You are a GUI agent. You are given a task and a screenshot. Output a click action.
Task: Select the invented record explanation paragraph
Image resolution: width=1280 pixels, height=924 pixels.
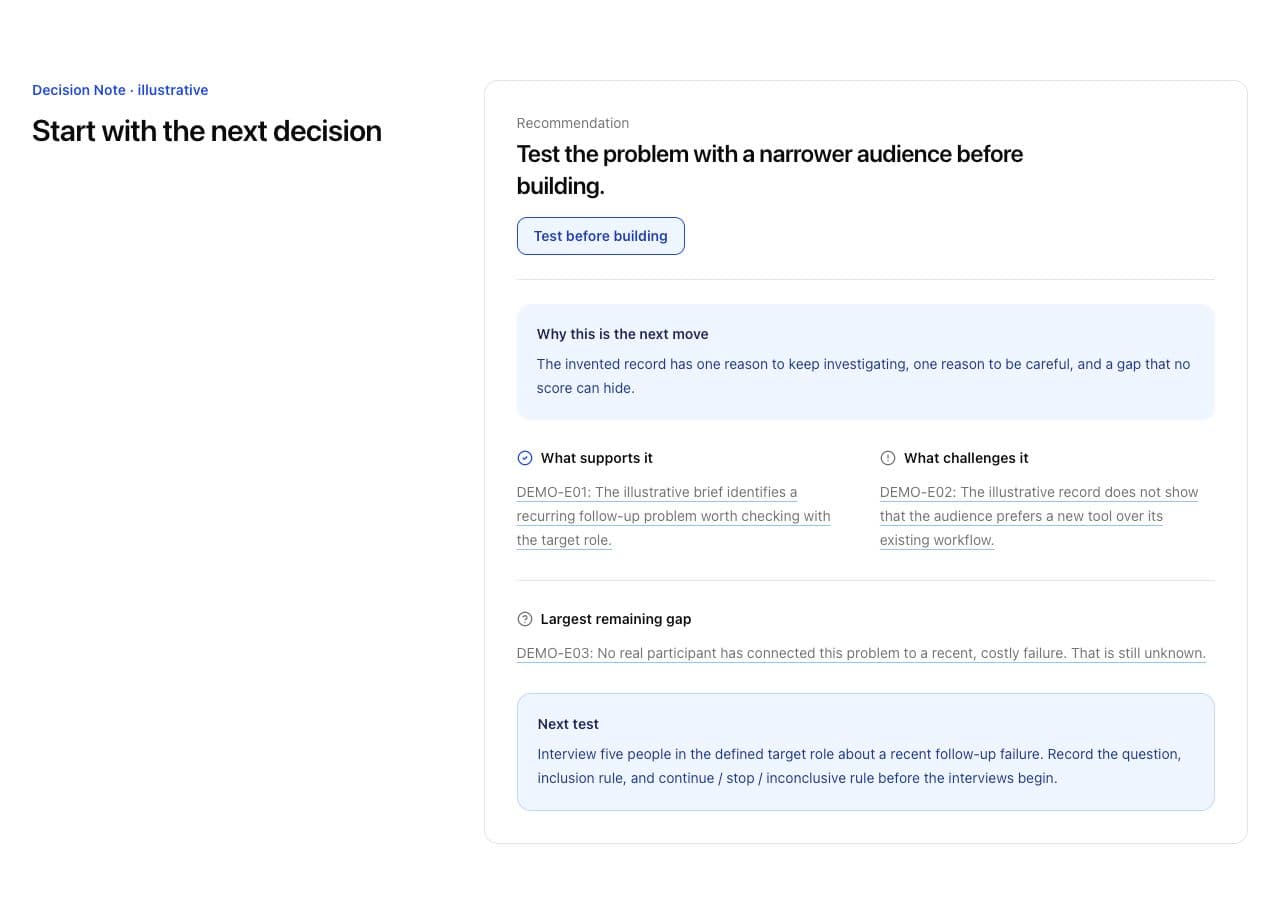click(864, 376)
